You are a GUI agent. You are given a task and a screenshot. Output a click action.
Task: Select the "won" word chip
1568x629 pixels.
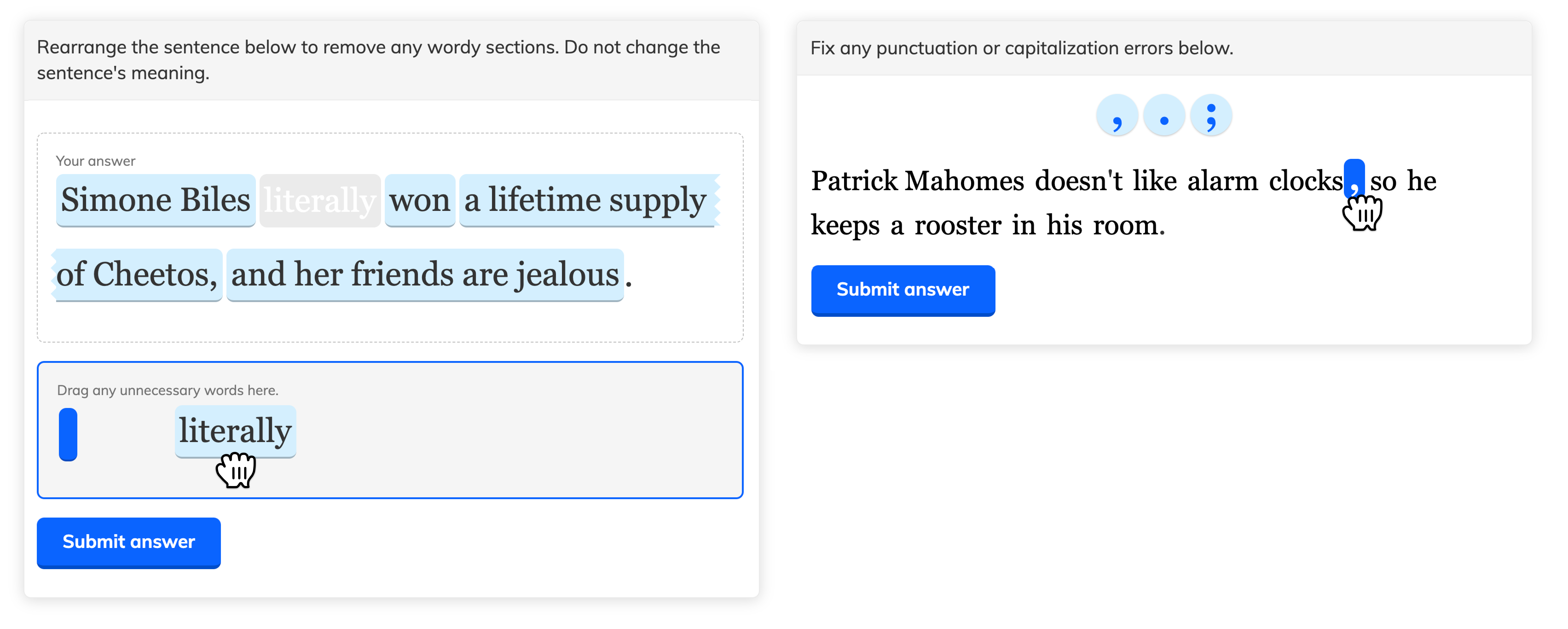[419, 200]
